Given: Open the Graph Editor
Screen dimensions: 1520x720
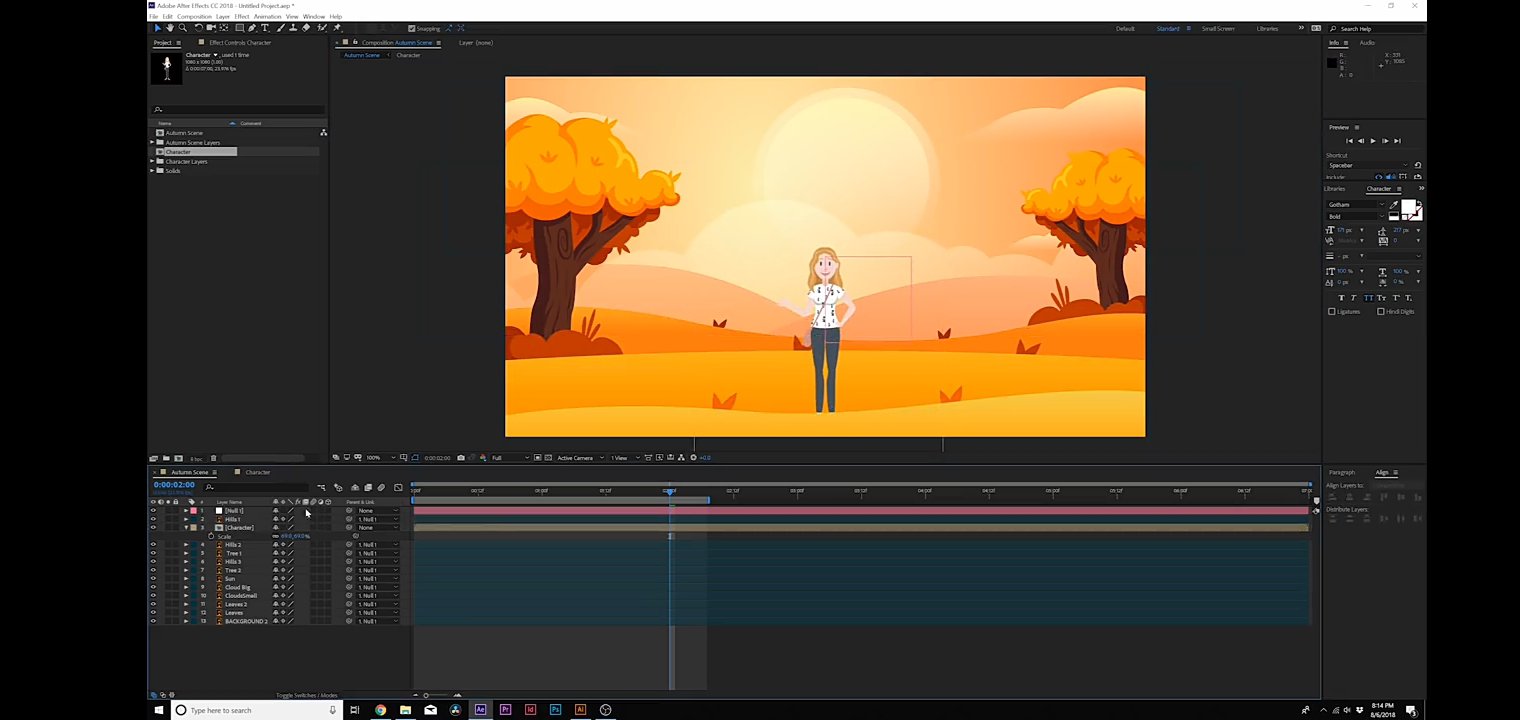Looking at the screenshot, I should pyautogui.click(x=396, y=487).
